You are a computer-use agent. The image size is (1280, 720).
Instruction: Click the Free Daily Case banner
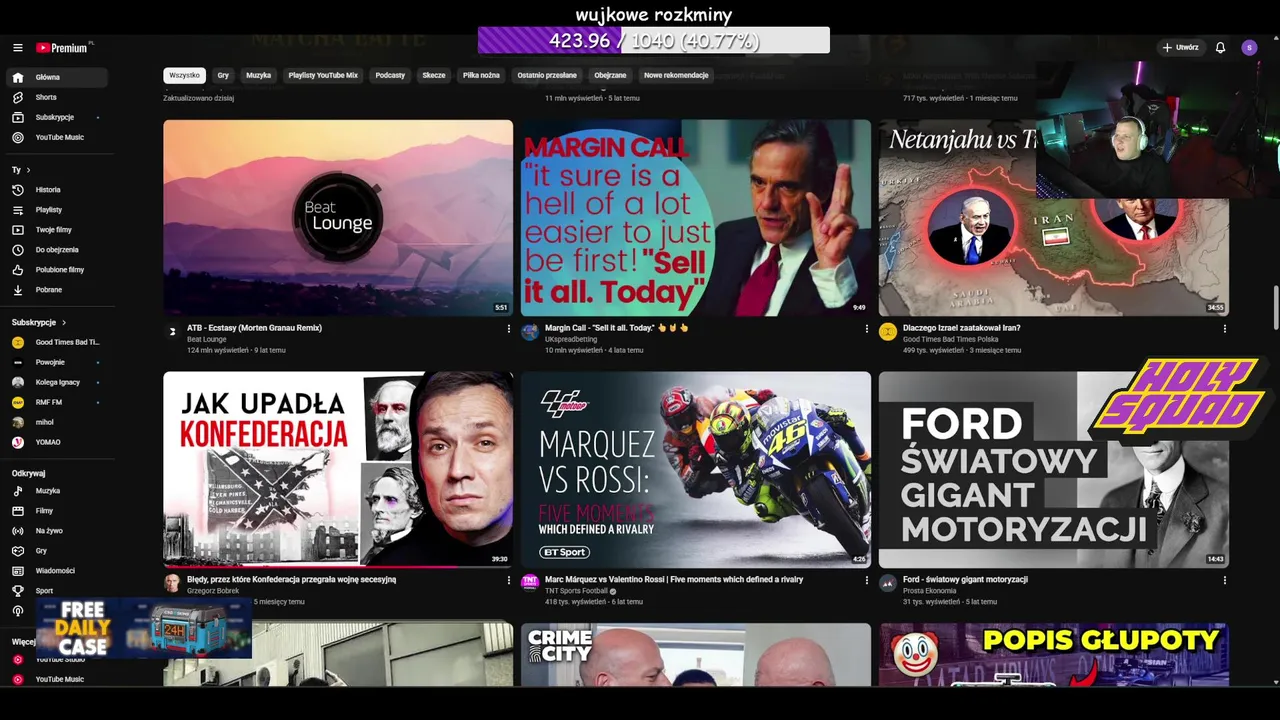click(144, 629)
